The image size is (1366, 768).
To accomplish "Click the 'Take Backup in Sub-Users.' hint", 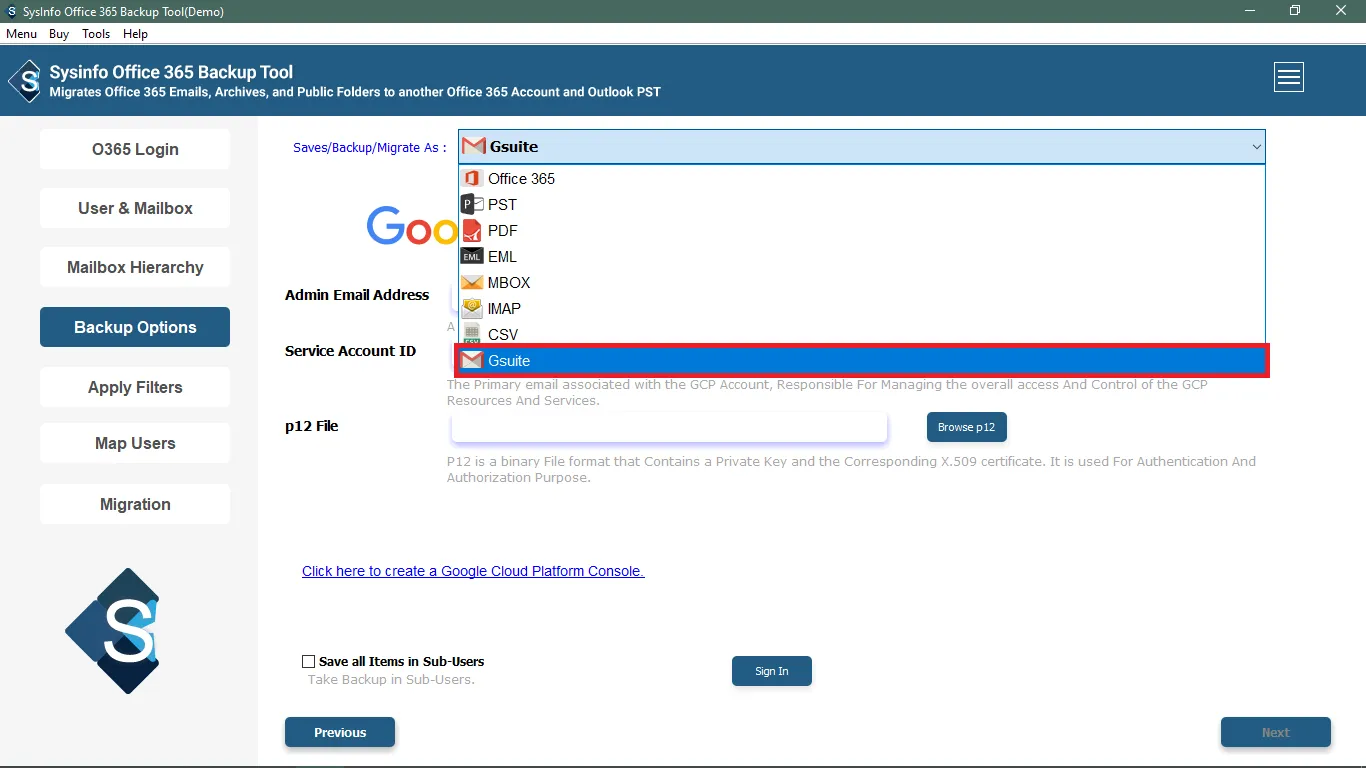I will point(391,680).
